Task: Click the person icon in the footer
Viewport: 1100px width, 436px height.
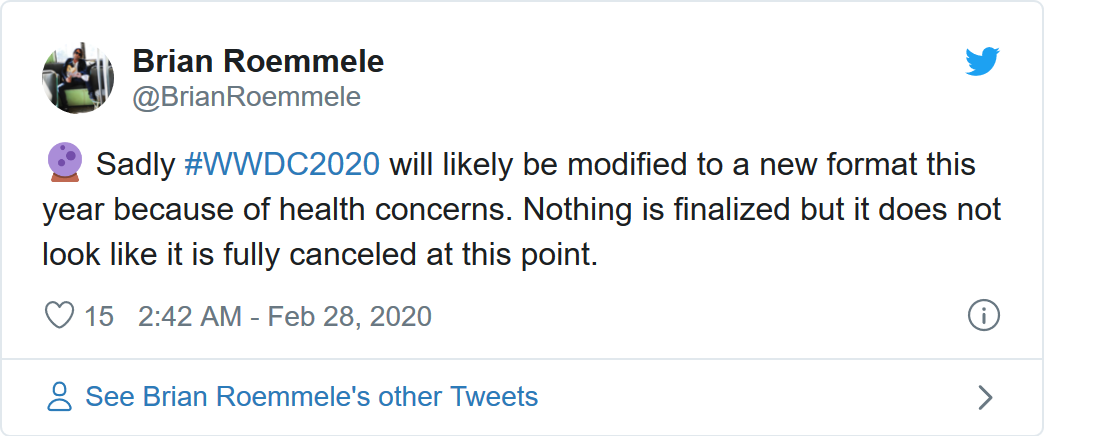Action: 60,397
